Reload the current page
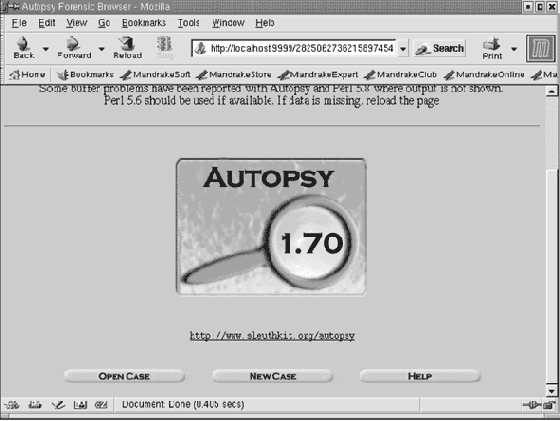 click(128, 47)
